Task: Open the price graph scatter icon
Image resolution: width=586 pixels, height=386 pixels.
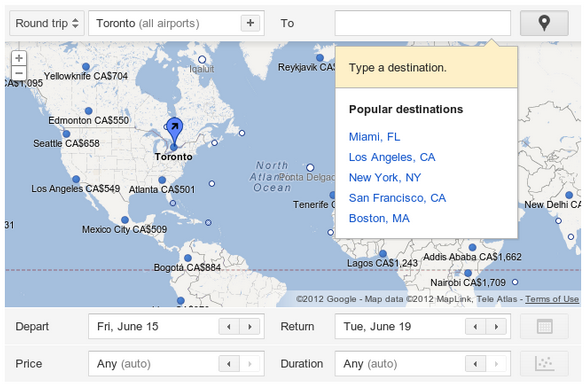Action: (x=544, y=364)
